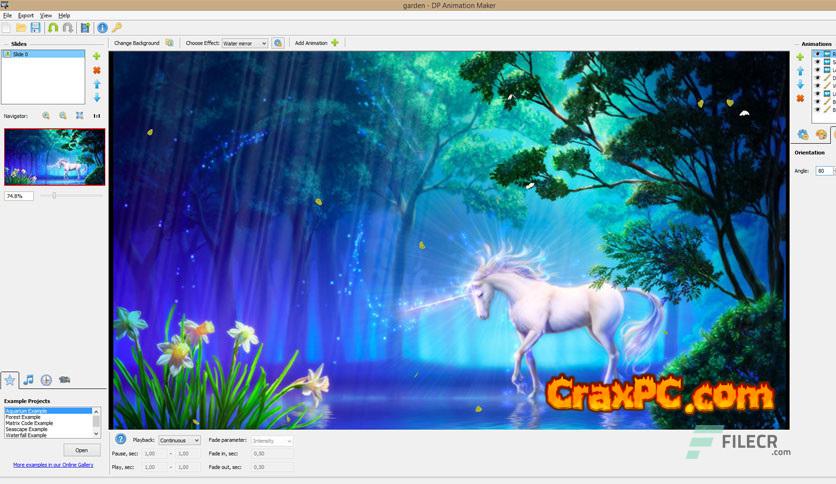
Task: Expand the Playback mode dropdown
Action: click(180, 440)
